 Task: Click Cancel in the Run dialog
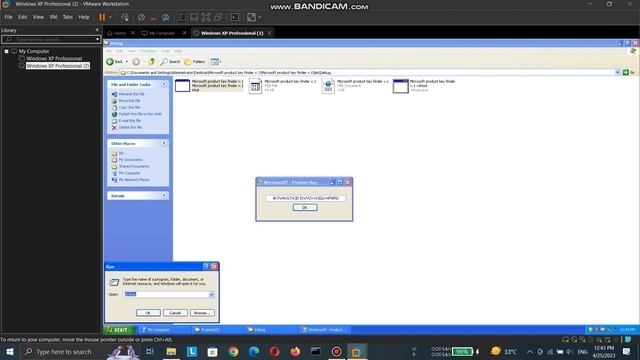coord(175,313)
